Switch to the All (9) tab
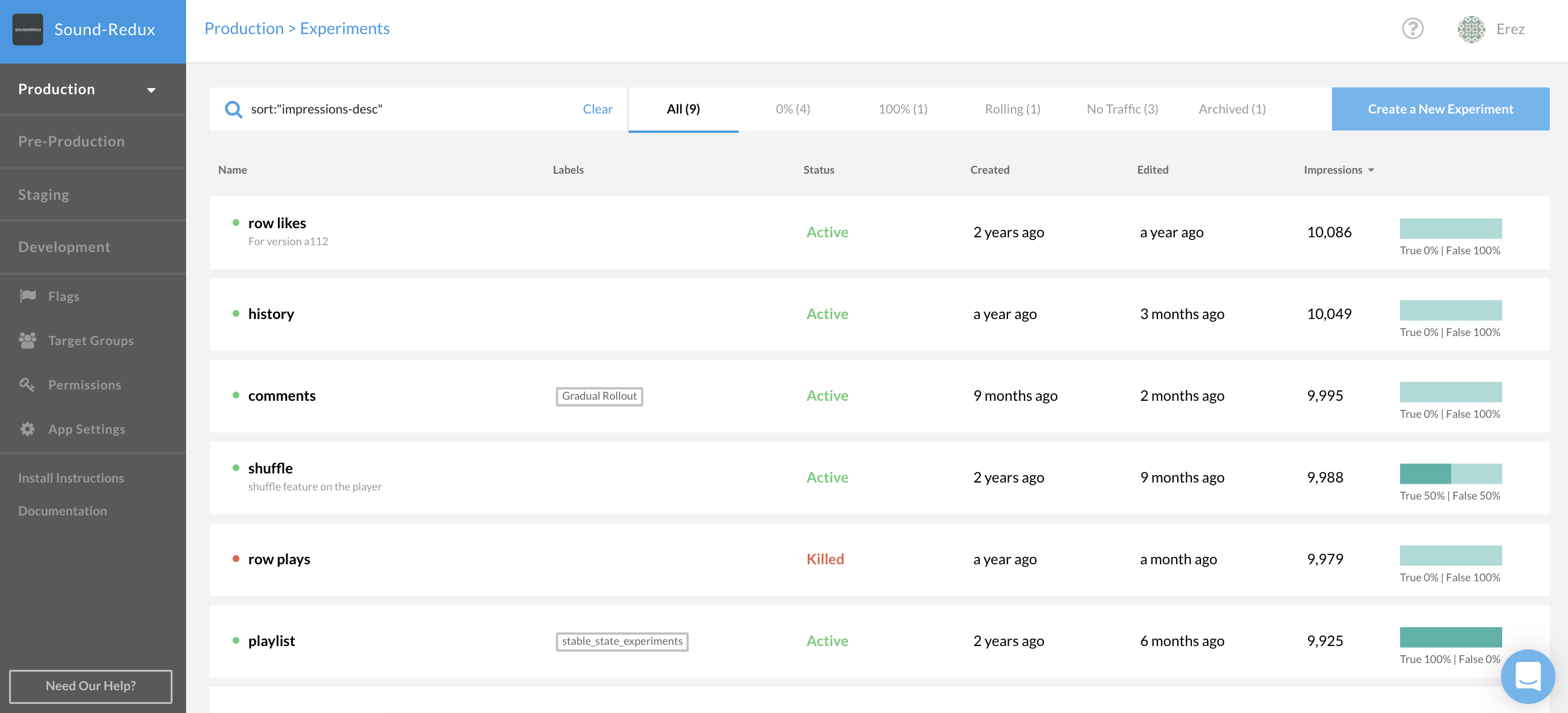The width and height of the screenshot is (1568, 713). pos(683,109)
